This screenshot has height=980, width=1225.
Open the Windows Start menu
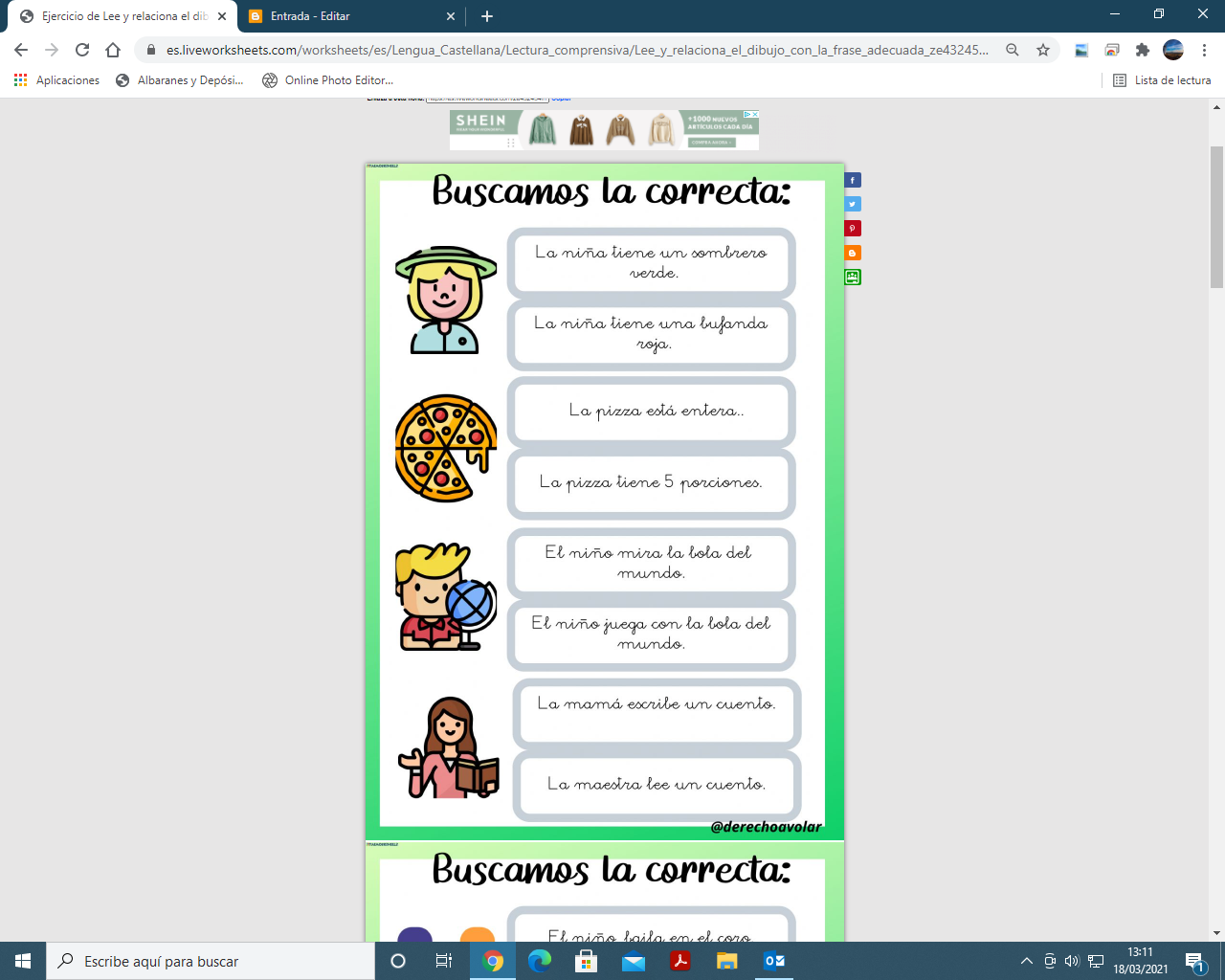23,961
